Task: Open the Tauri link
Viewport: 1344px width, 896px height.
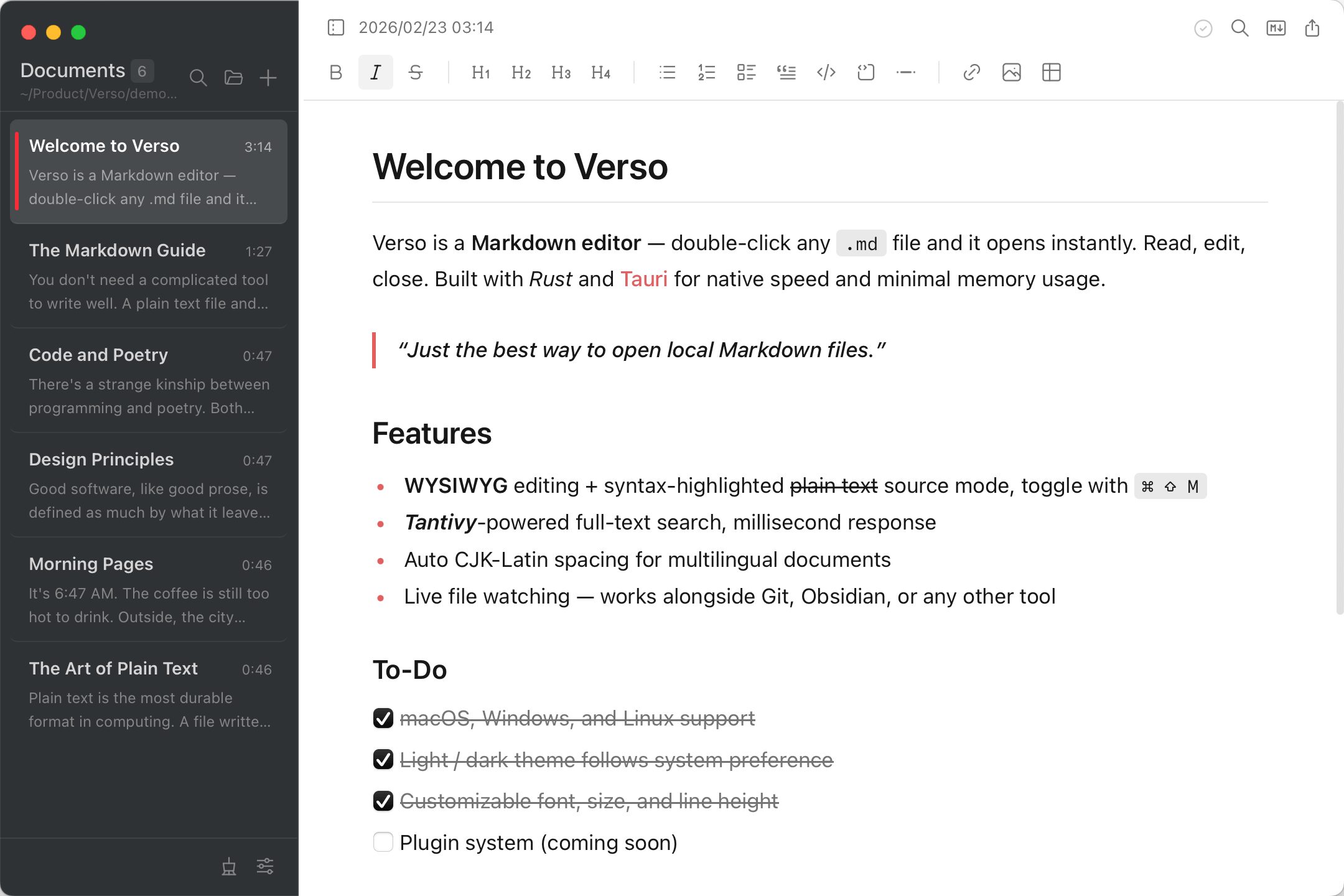Action: [x=644, y=279]
